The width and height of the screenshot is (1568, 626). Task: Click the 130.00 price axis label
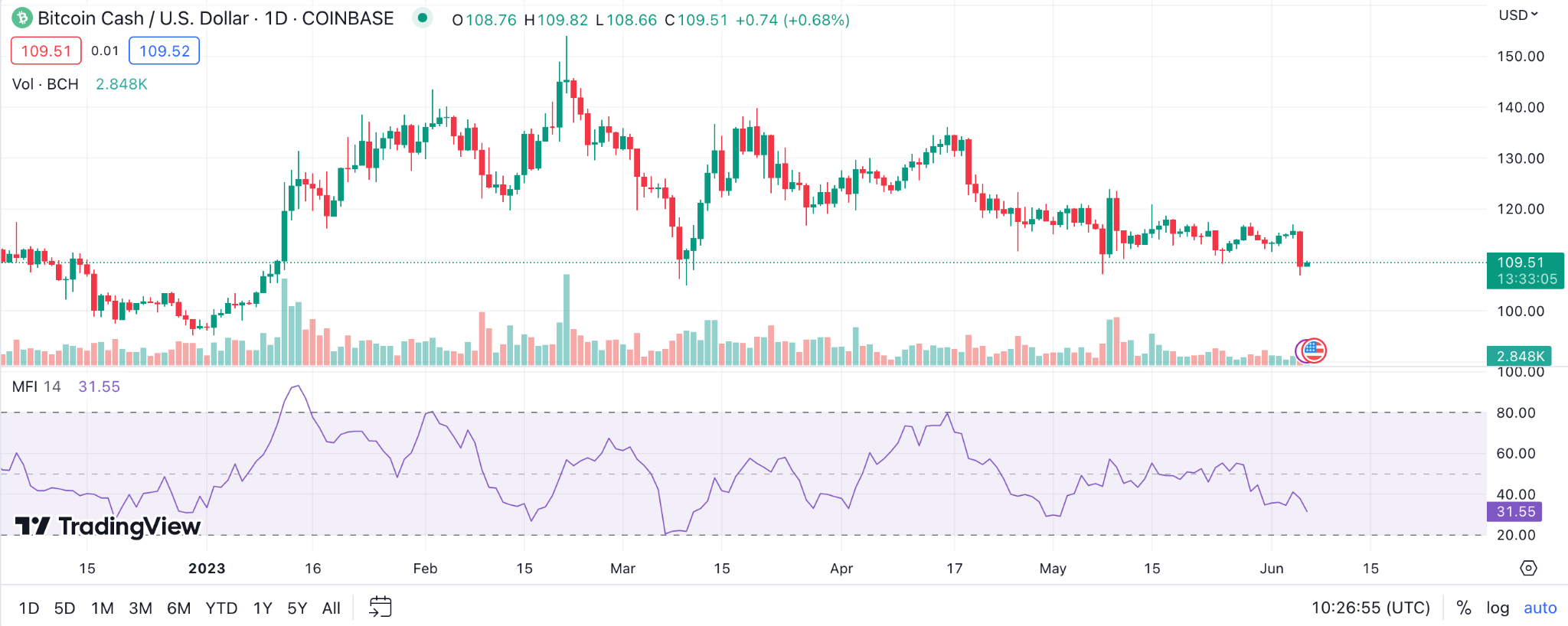click(x=1521, y=158)
